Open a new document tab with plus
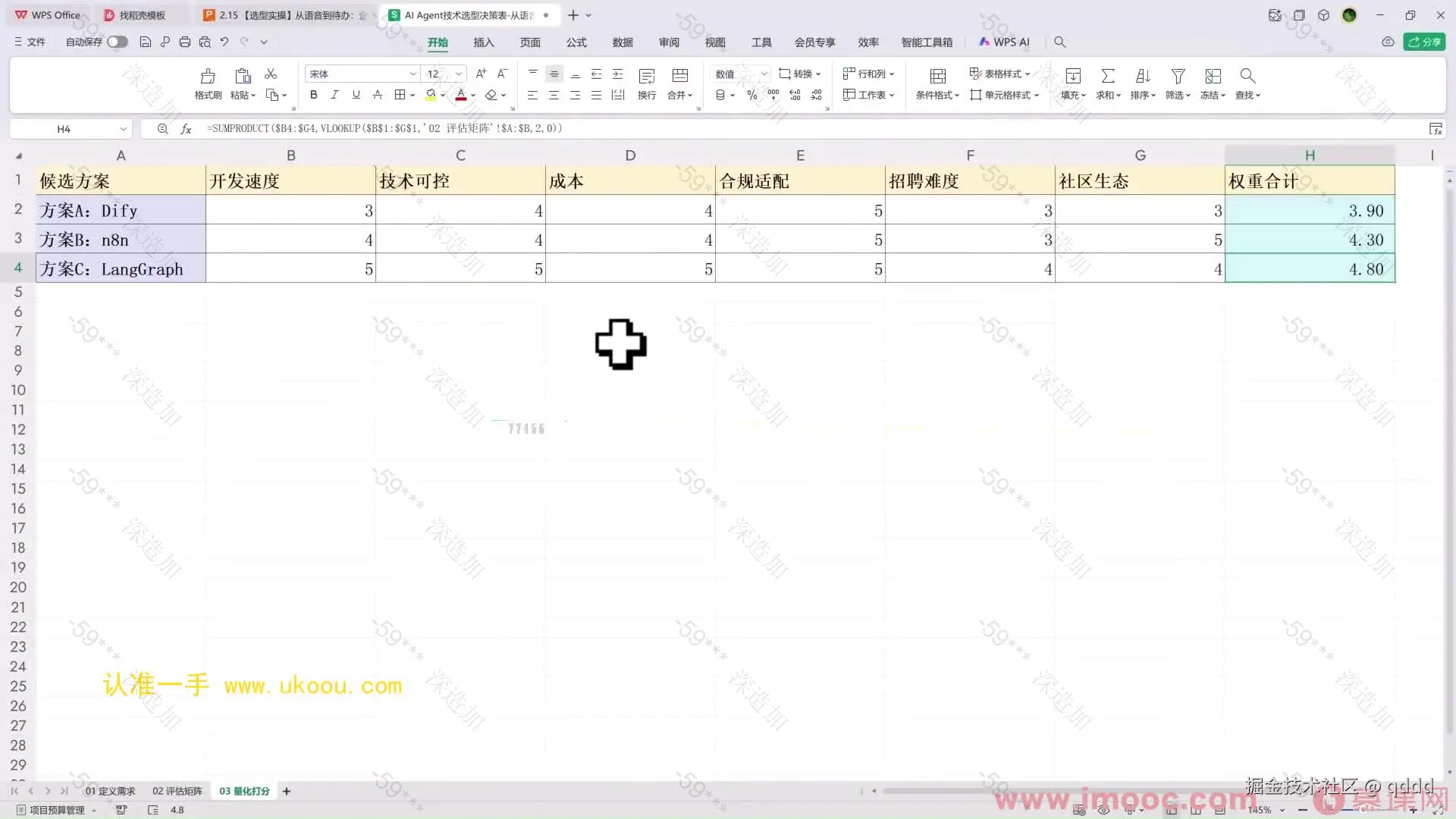This screenshot has height=819, width=1456. (x=573, y=15)
